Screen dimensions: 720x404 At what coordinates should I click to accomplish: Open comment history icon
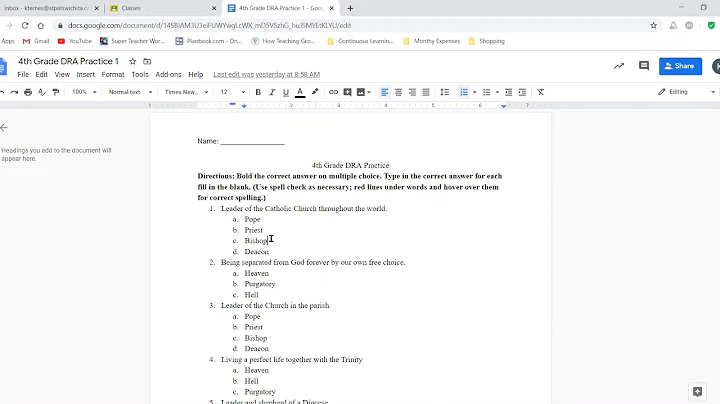click(x=644, y=66)
